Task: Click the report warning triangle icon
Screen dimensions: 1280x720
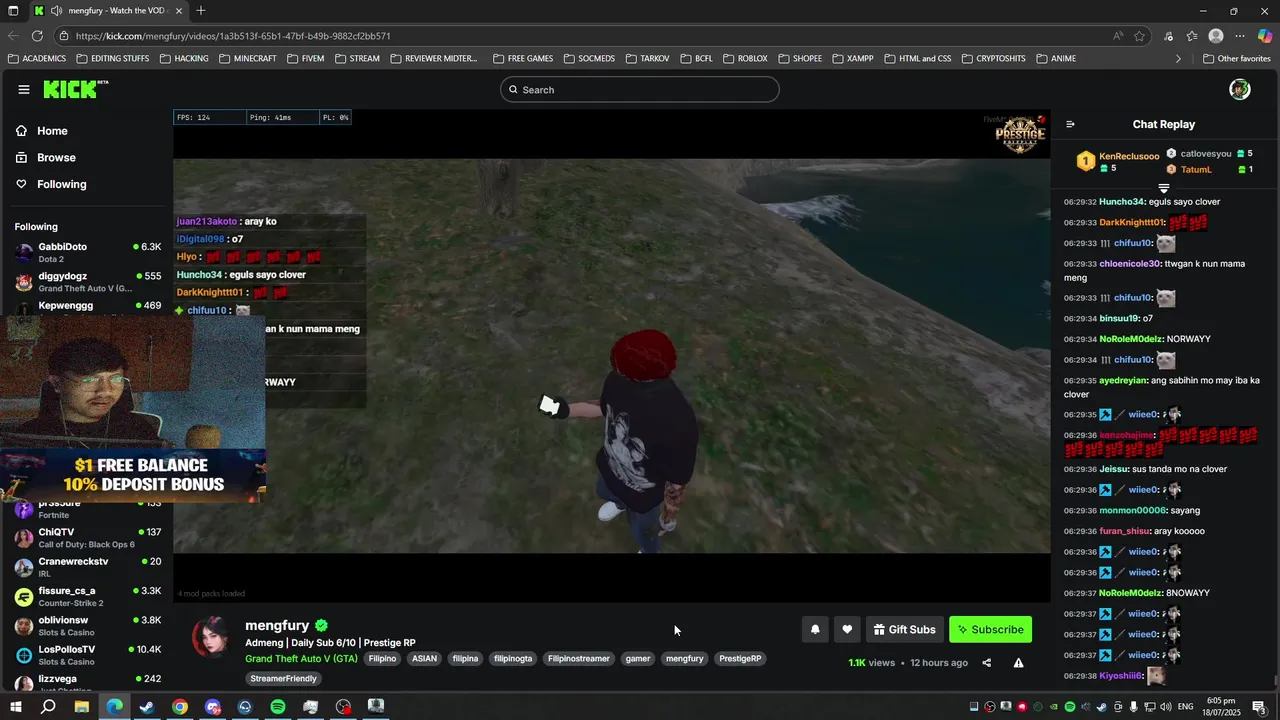Action: pyautogui.click(x=1018, y=662)
